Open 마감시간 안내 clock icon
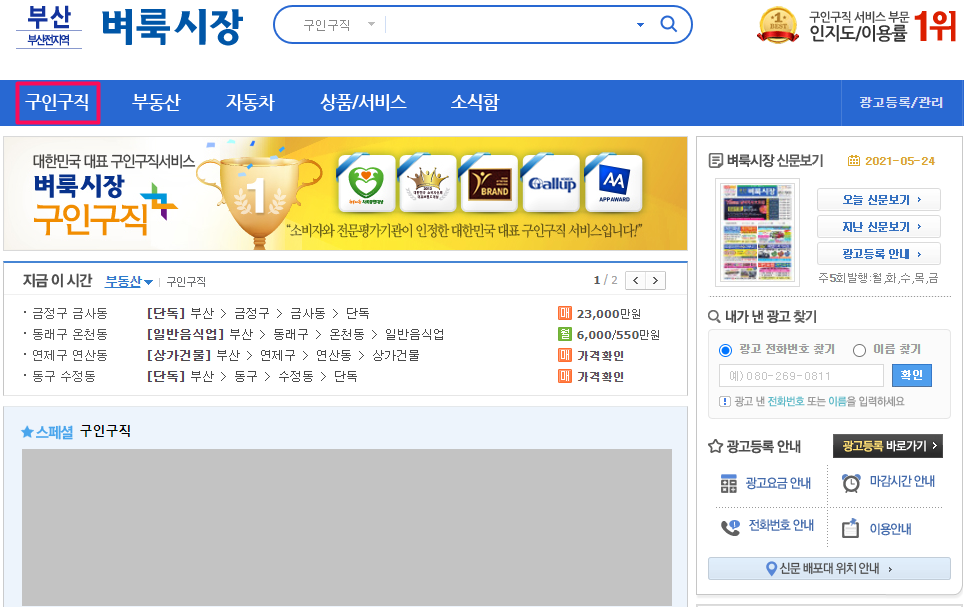This screenshot has height=607, width=964. (x=851, y=483)
